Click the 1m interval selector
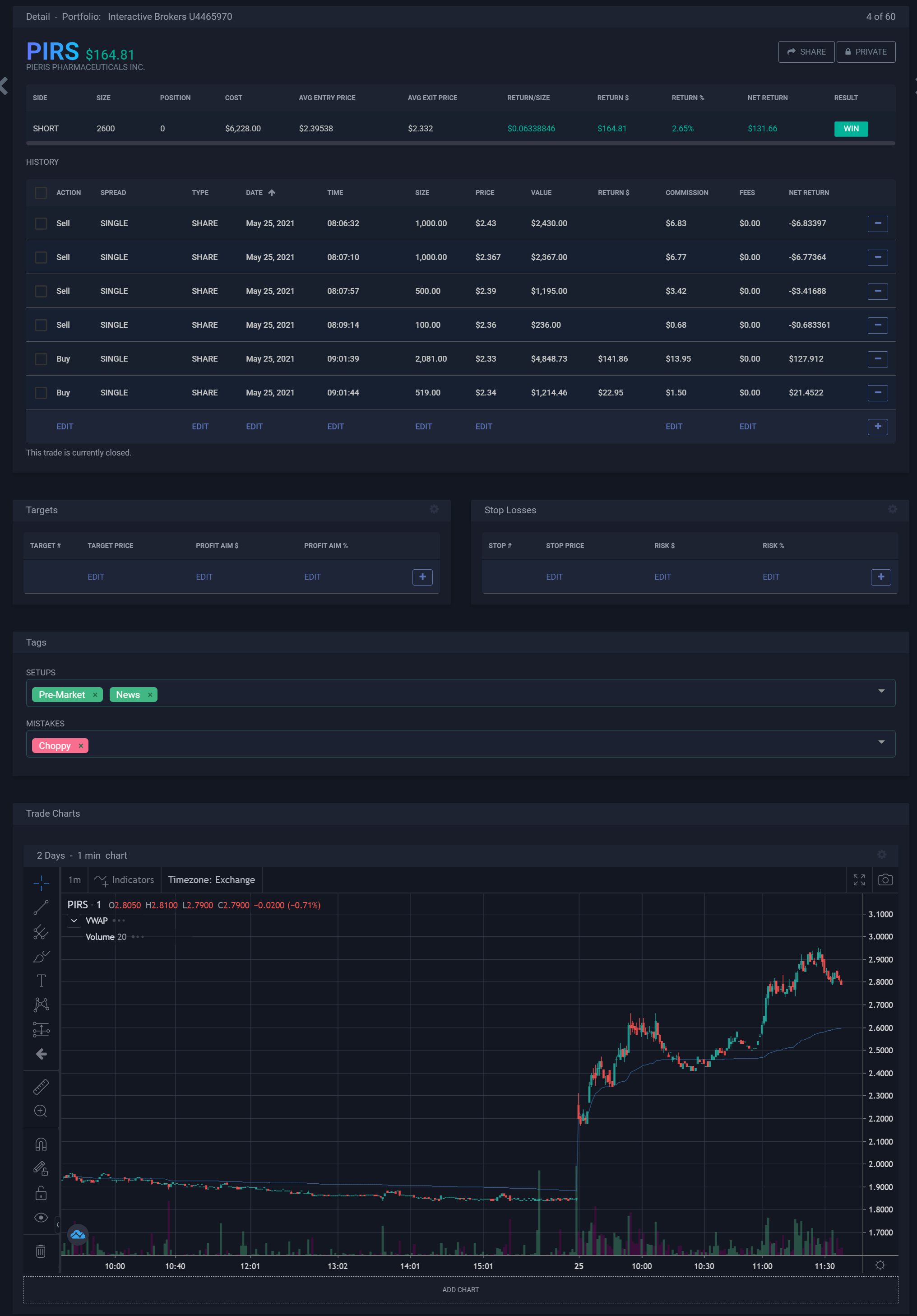This screenshot has height=1316, width=917. (74, 880)
